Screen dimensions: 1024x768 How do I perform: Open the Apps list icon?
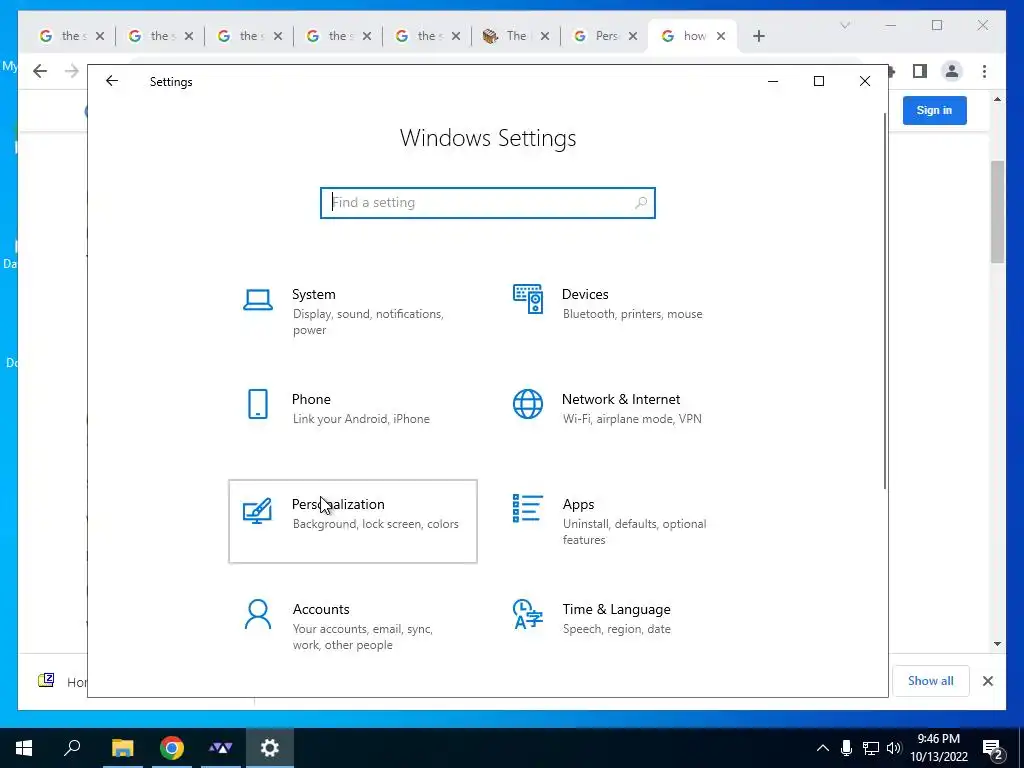click(528, 508)
